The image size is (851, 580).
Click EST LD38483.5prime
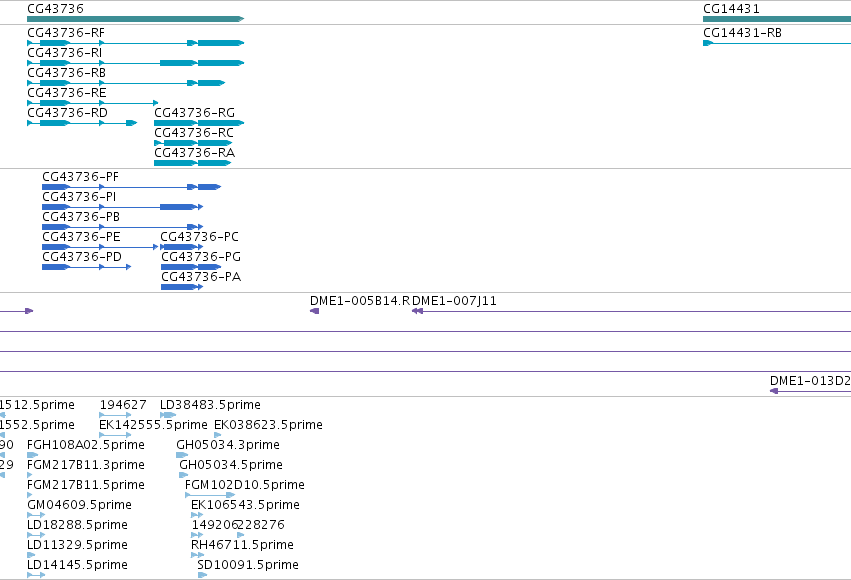tap(168, 416)
